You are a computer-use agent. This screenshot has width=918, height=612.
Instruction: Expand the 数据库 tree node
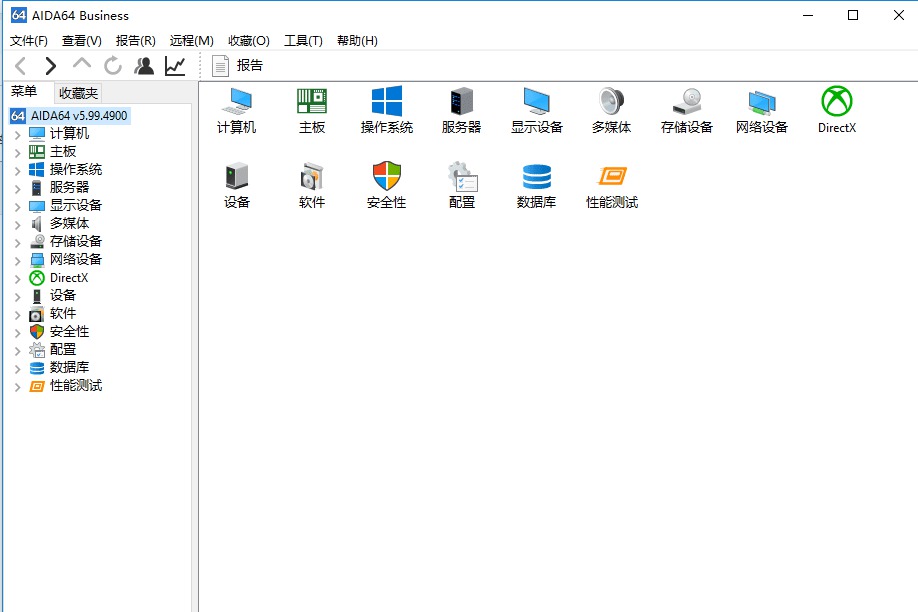(18, 369)
